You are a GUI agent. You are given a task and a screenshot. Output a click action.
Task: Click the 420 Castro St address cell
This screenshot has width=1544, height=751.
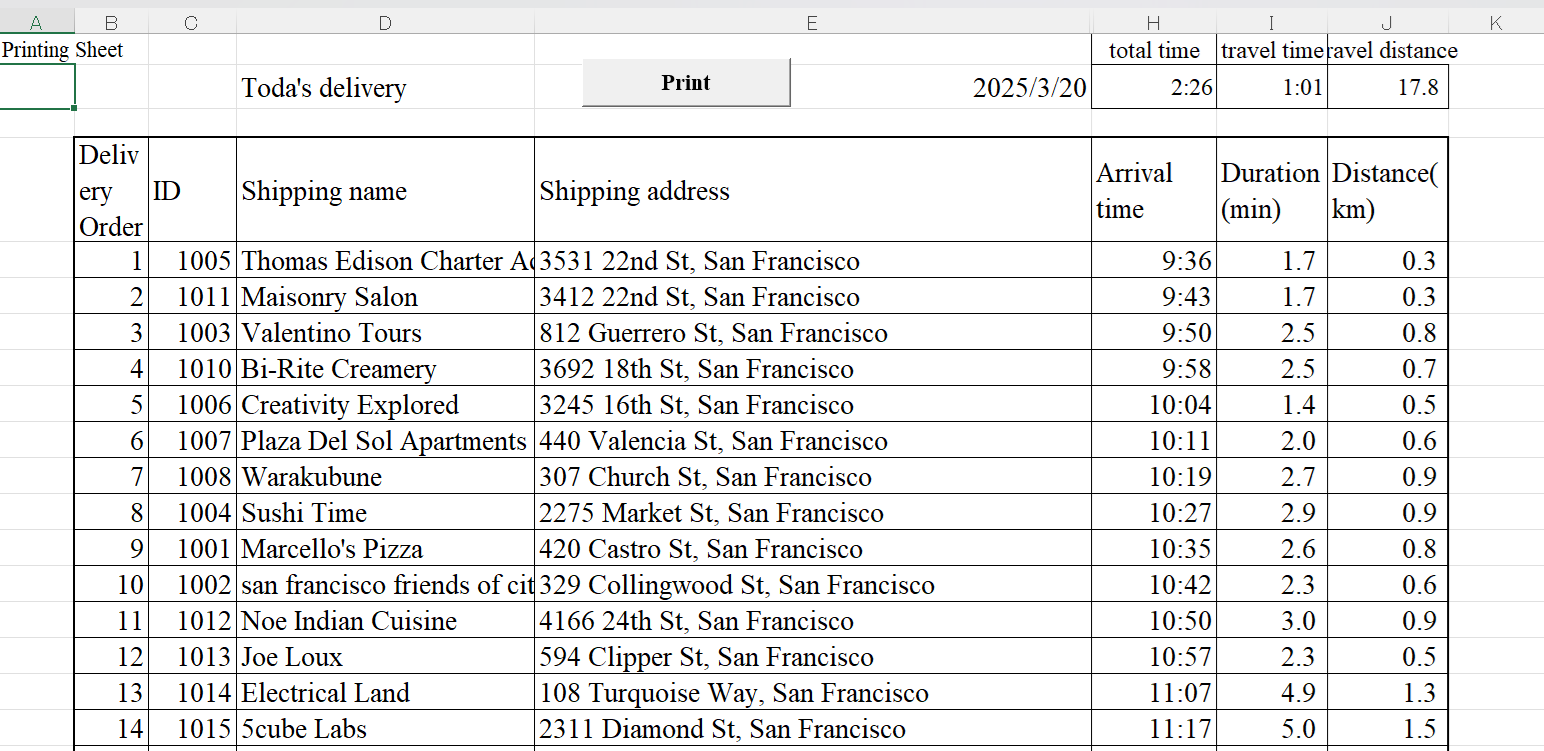[x=812, y=549]
